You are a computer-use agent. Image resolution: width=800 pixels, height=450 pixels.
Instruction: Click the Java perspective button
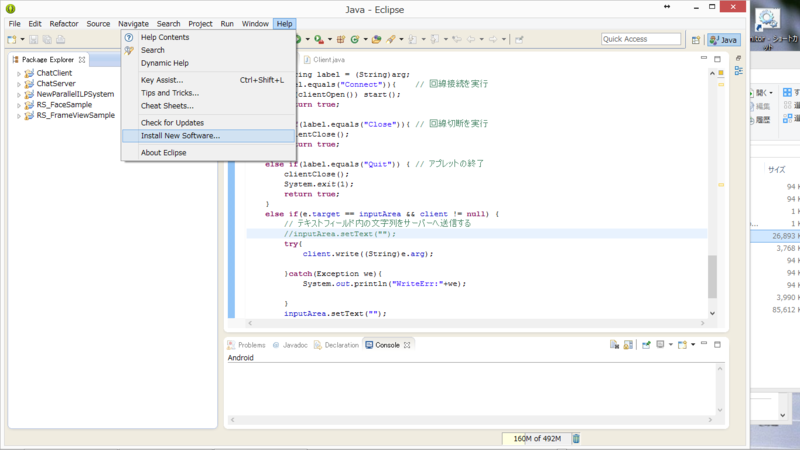point(723,40)
